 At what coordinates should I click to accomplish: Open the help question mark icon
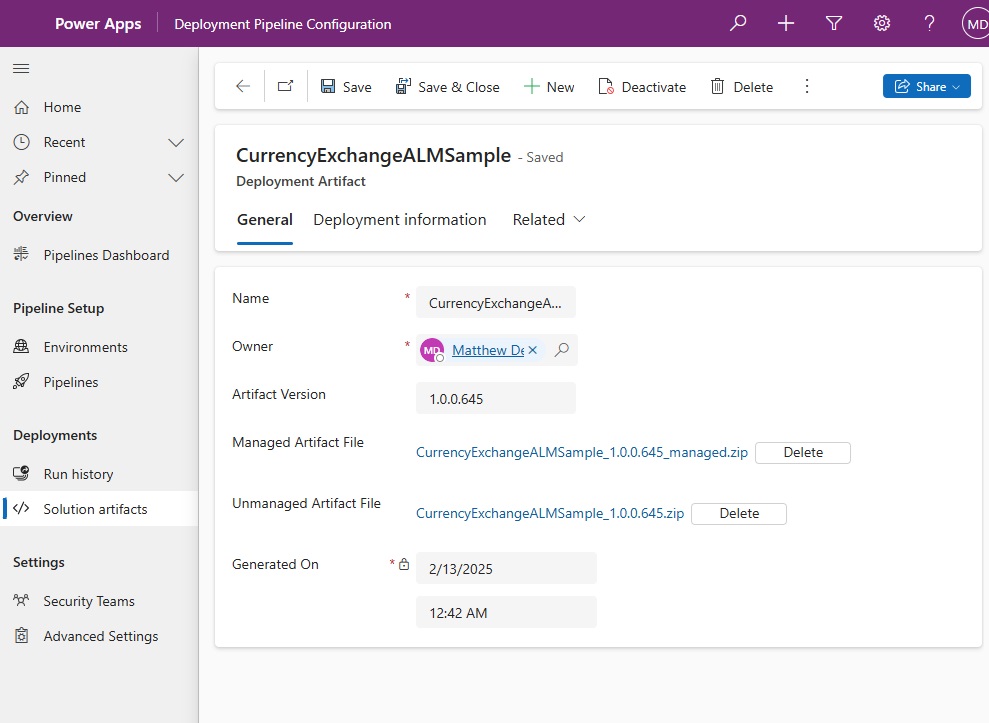point(929,23)
